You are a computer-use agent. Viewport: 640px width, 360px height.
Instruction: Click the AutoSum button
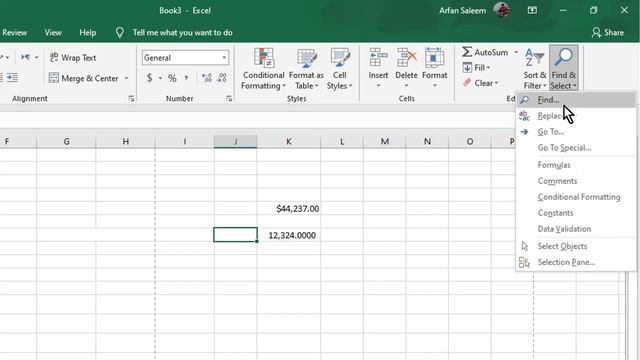tap(485, 52)
